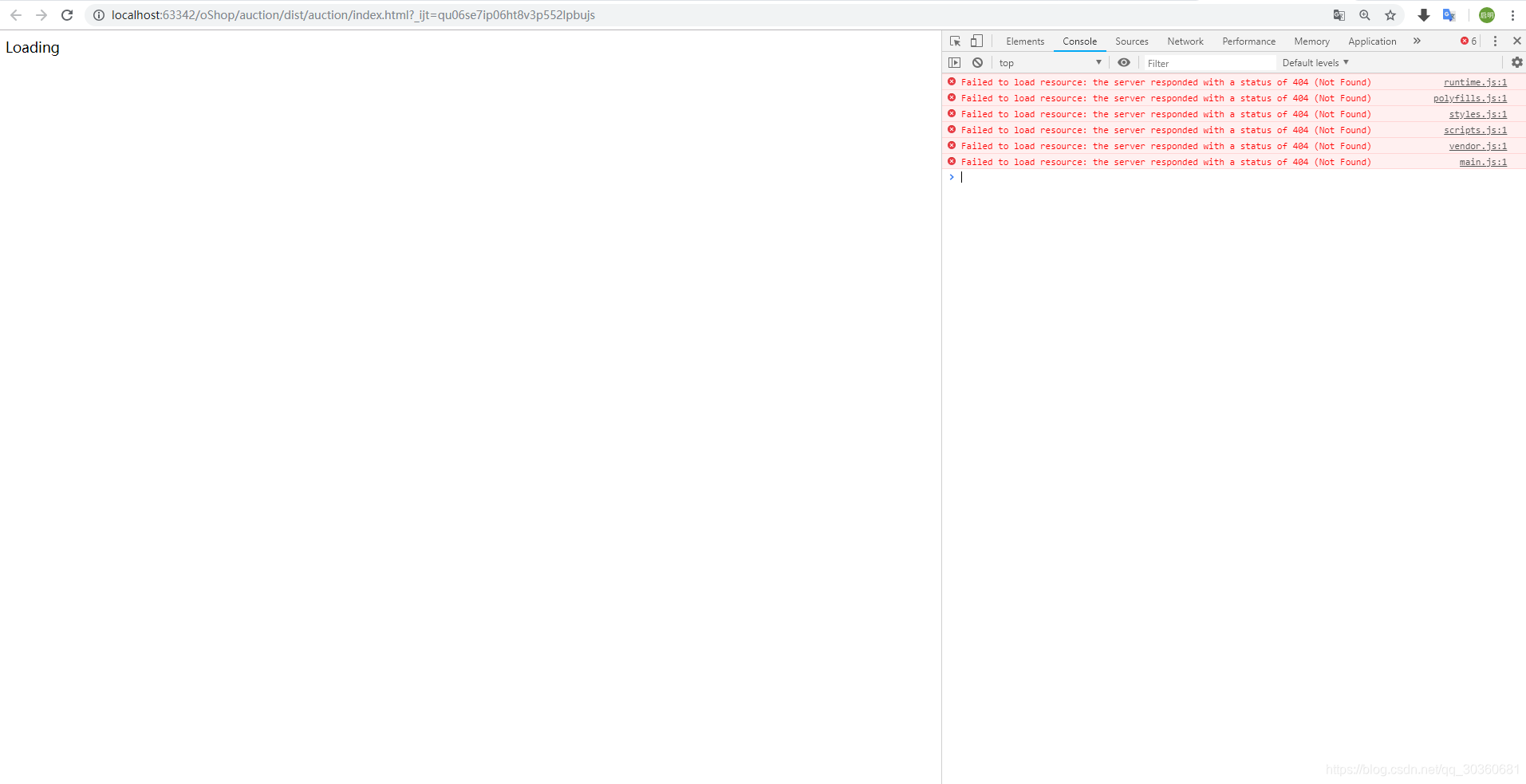Open the error count badge showing 6
Viewport: 1526px width, 784px height.
click(1469, 41)
